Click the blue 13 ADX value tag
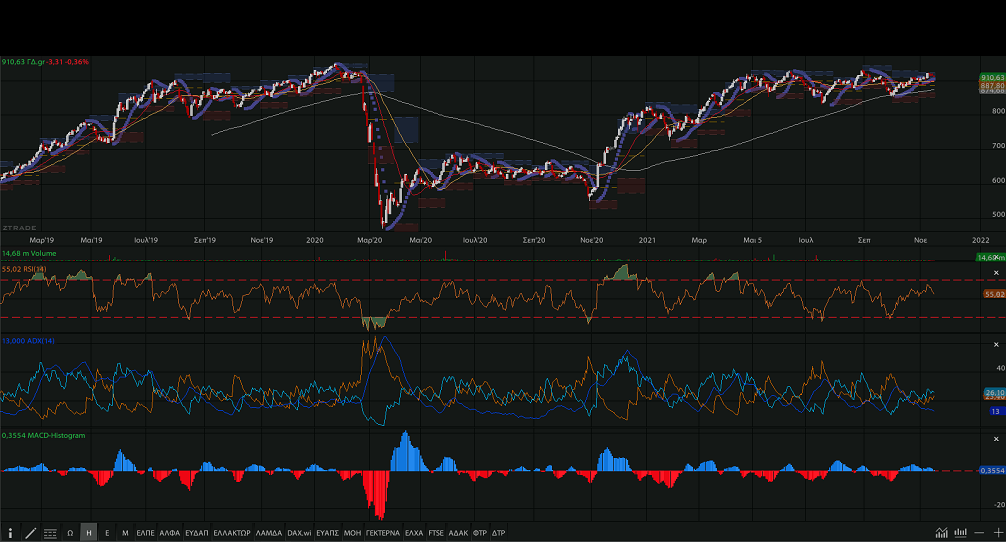Image resolution: width=1006 pixels, height=542 pixels. click(x=995, y=411)
